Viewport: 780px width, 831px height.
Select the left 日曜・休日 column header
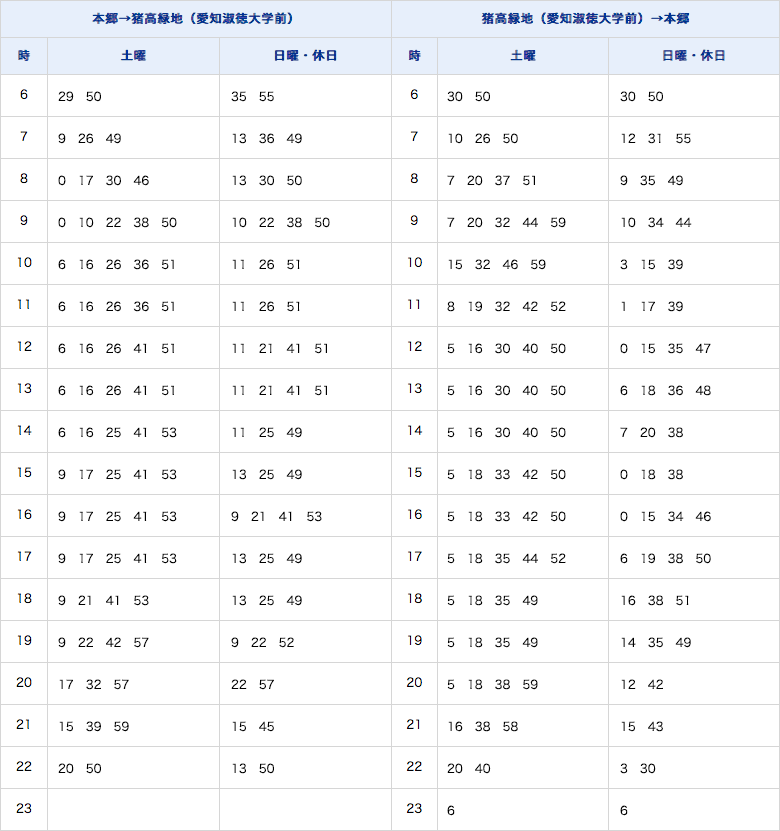click(x=305, y=56)
